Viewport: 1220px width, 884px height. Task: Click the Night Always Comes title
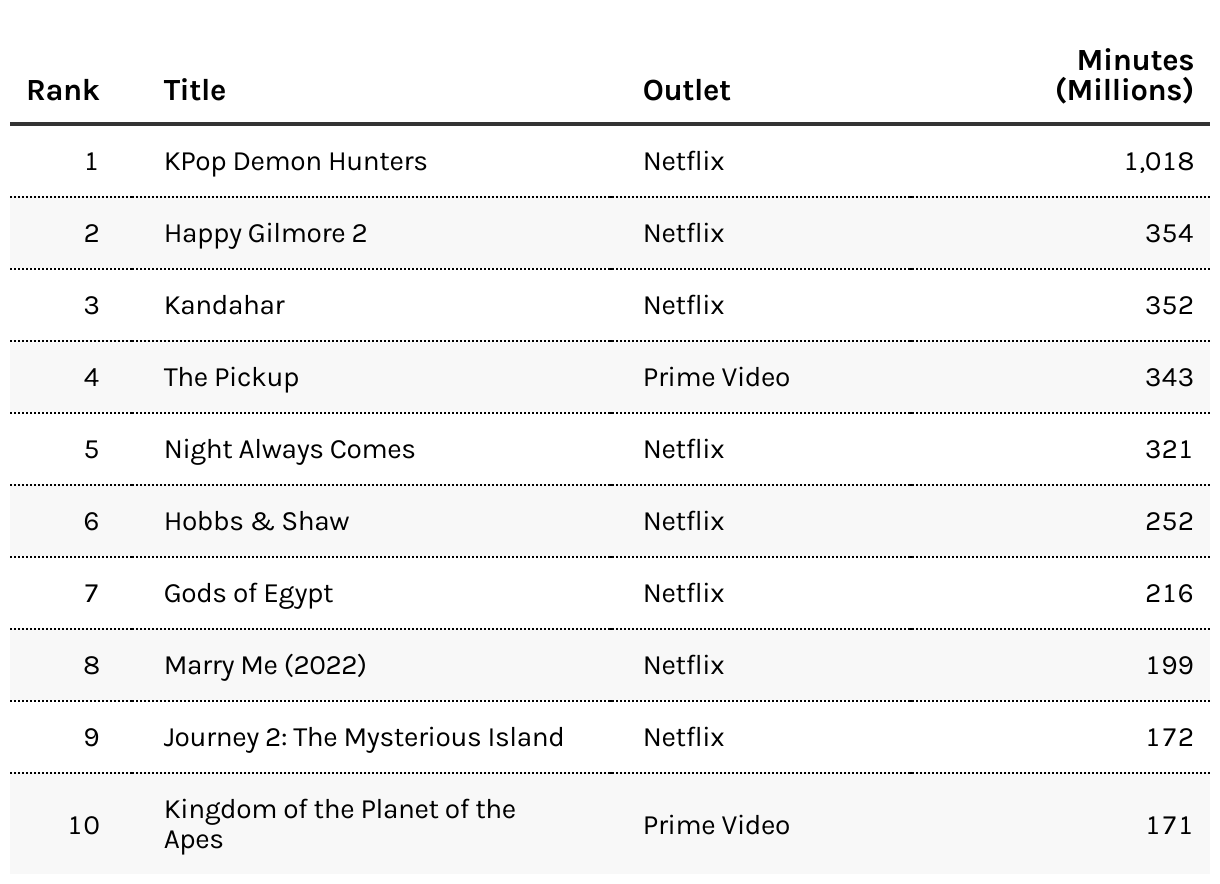(289, 449)
